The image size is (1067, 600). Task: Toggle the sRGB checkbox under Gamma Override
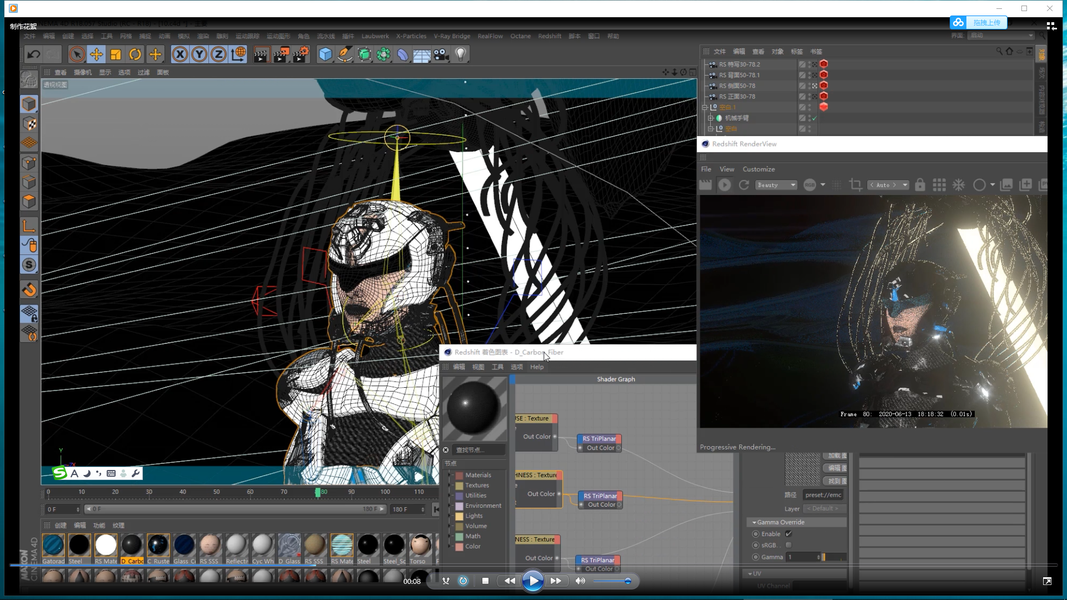click(x=789, y=545)
